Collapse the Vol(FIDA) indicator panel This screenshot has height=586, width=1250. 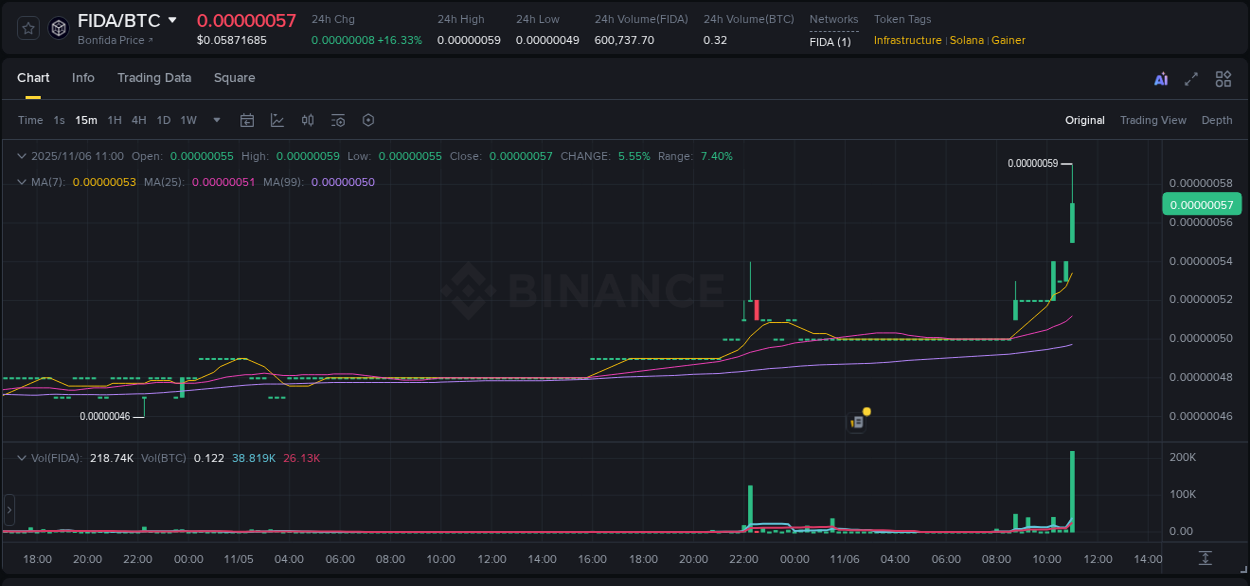21,457
